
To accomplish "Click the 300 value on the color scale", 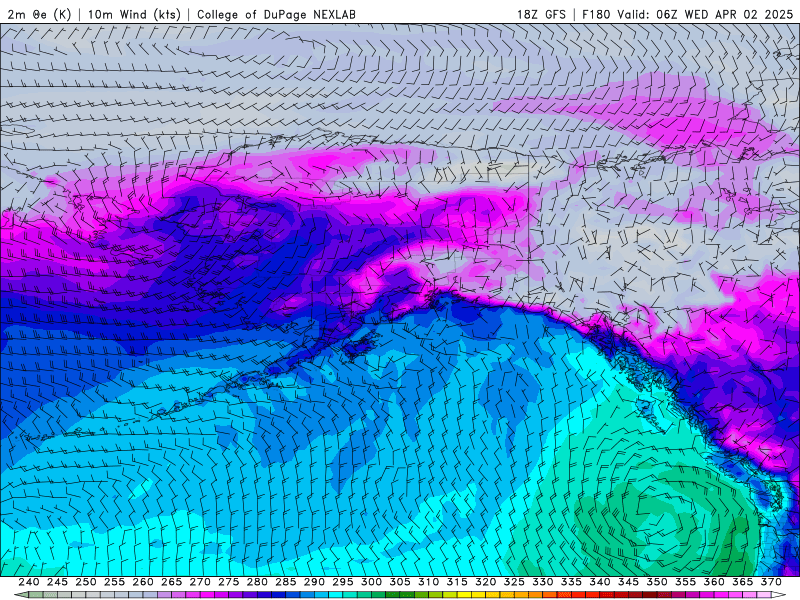I will coord(371,582).
